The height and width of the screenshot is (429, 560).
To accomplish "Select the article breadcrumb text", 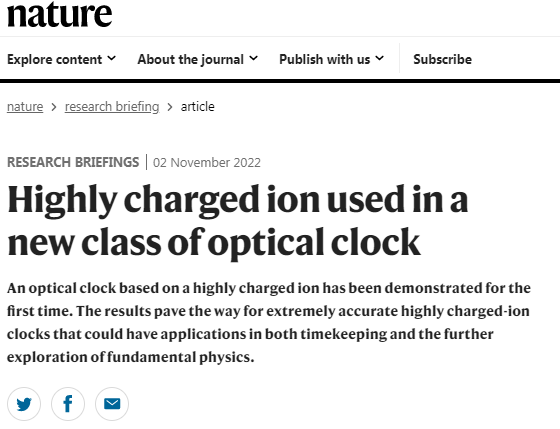I will [198, 106].
